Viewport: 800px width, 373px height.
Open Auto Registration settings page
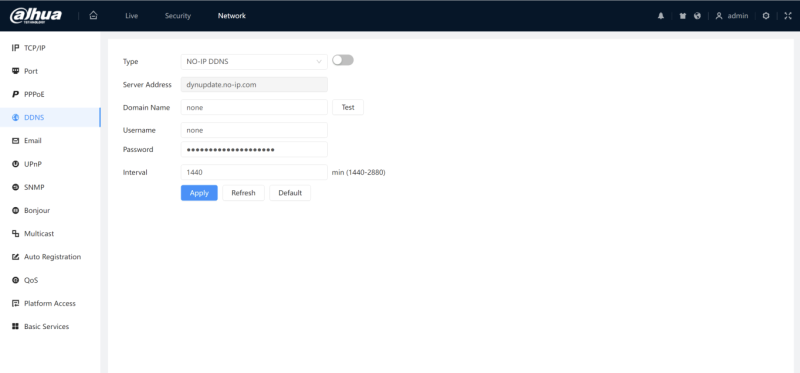(50, 257)
